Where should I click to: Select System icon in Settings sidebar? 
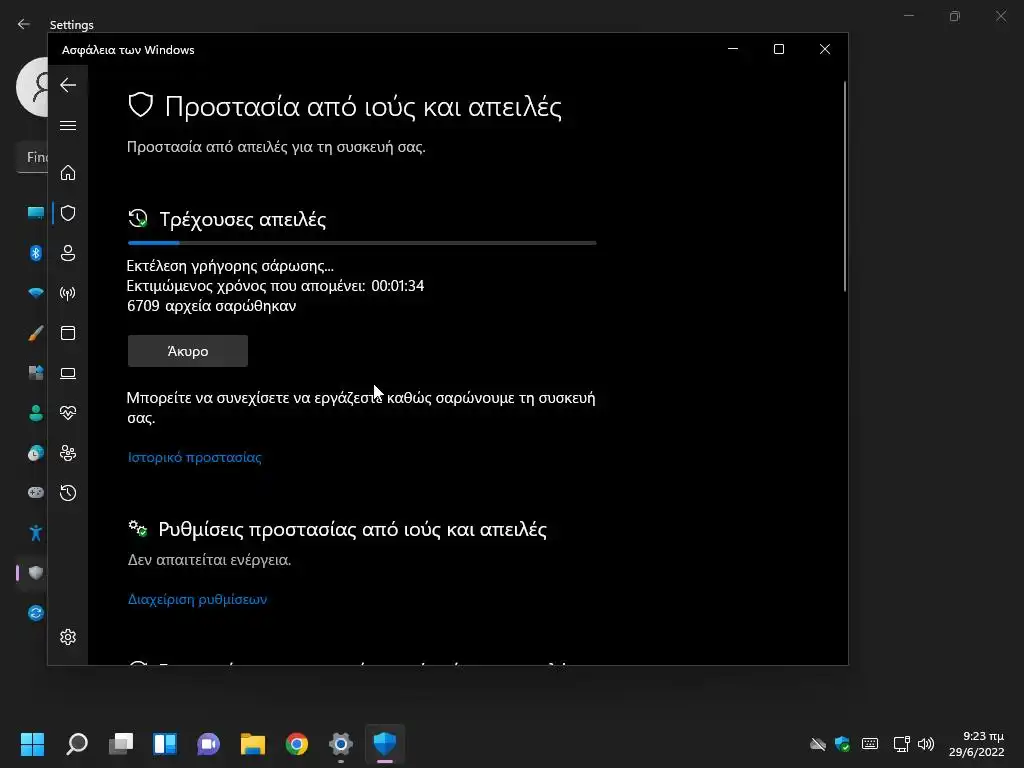tap(35, 213)
